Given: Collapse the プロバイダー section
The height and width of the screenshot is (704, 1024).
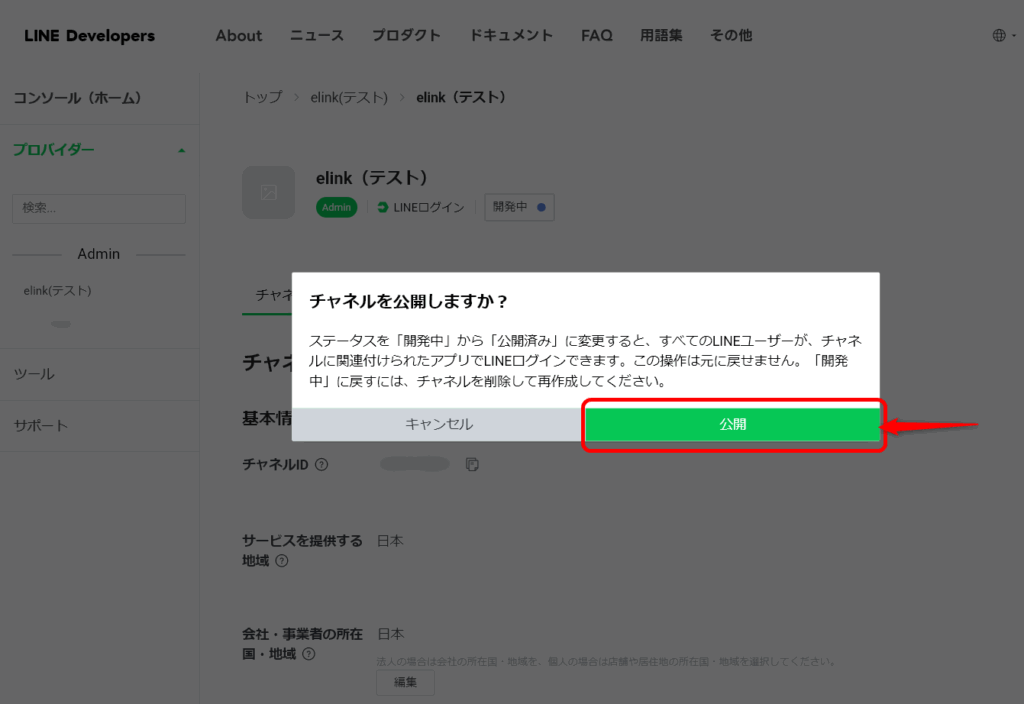Looking at the screenshot, I should coord(99,150).
